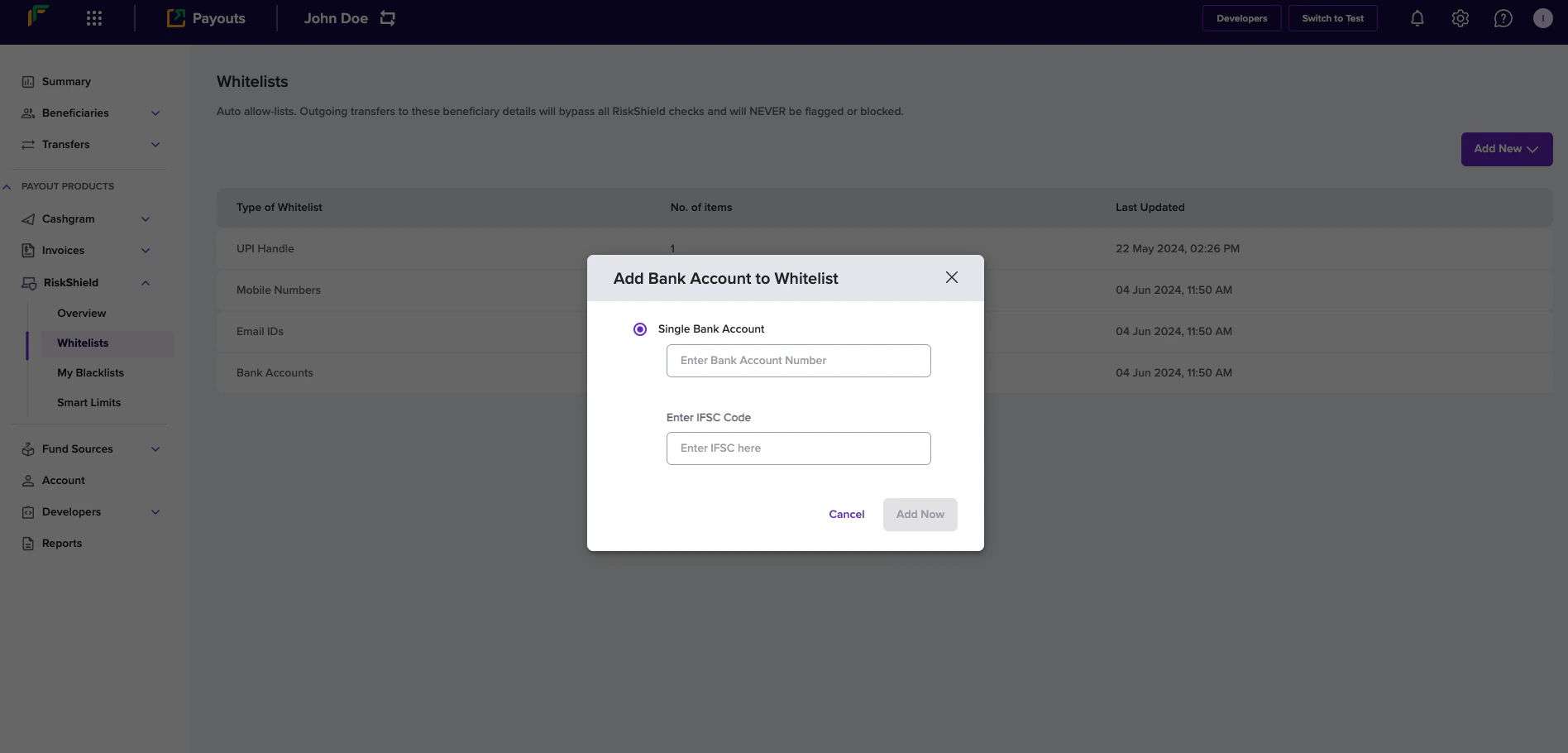Click the Payouts product logo icon
1568x753 pixels.
pos(176,18)
